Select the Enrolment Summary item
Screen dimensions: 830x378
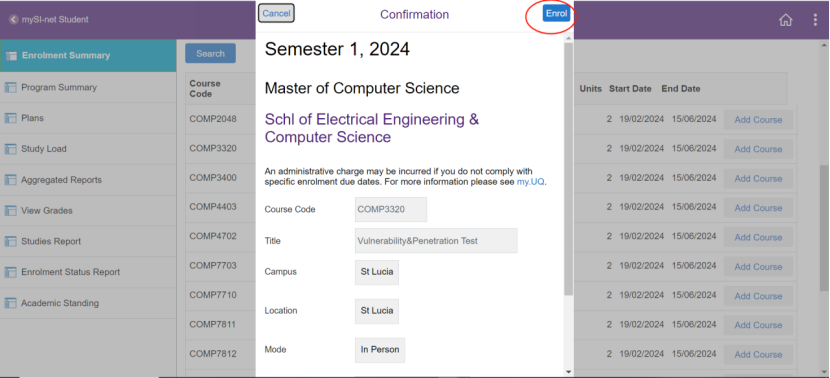pyautogui.click(x=88, y=56)
